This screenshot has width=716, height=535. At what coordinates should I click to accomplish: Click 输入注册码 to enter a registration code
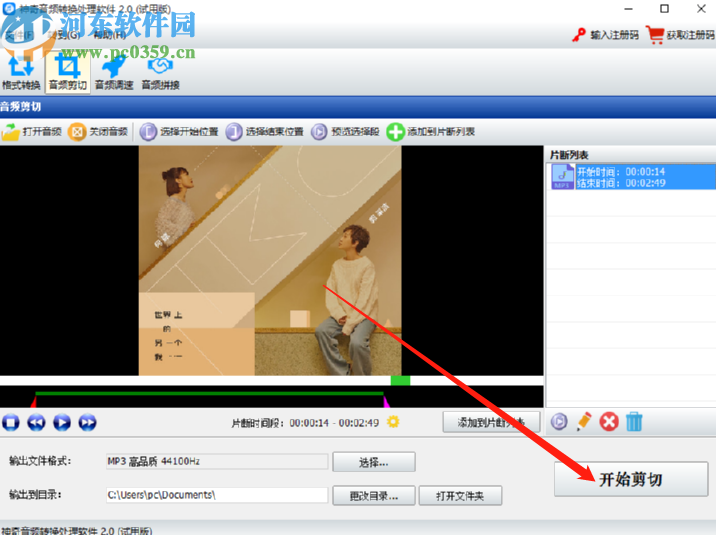click(x=605, y=35)
